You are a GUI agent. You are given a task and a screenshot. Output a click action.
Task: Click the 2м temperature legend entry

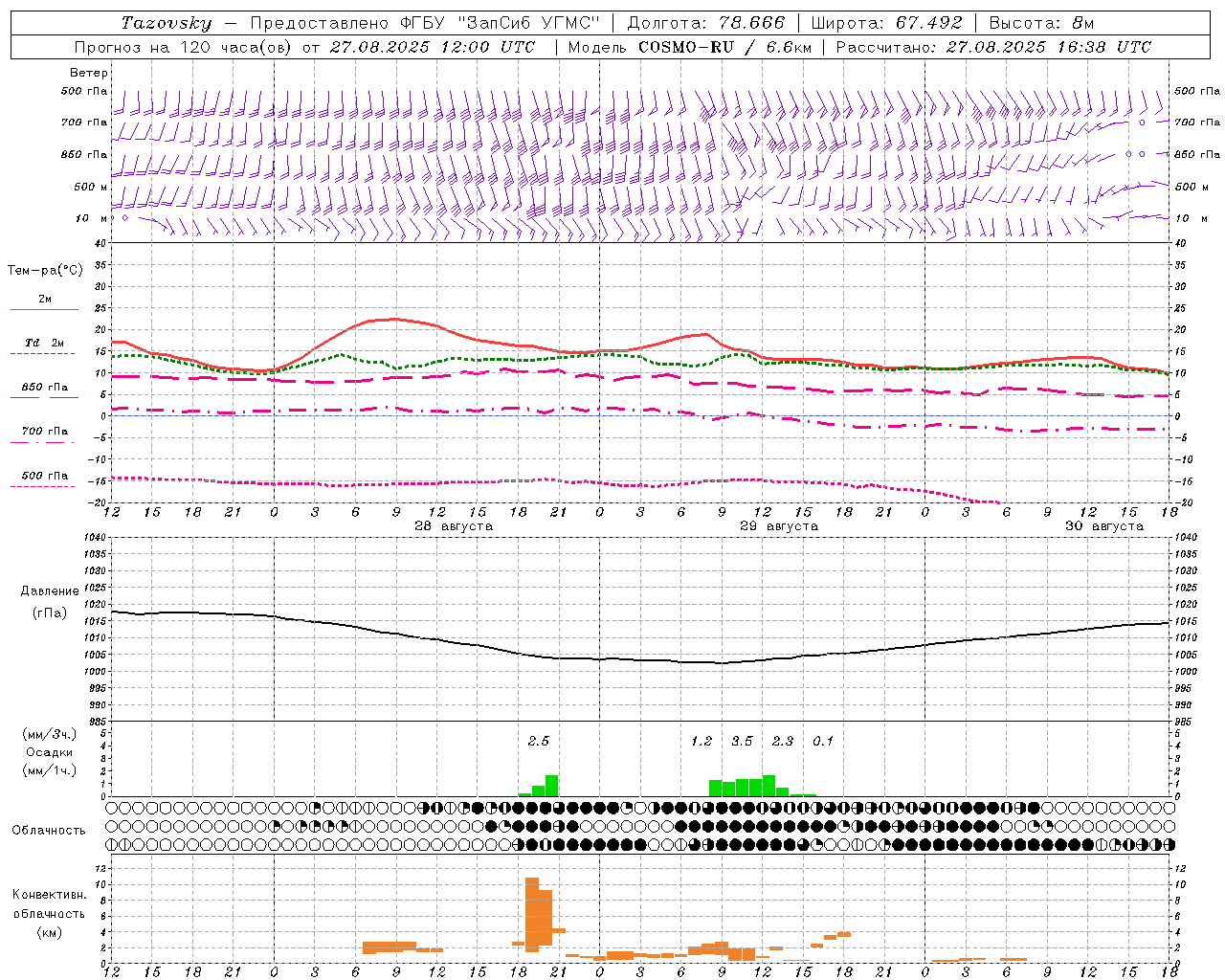point(45,302)
